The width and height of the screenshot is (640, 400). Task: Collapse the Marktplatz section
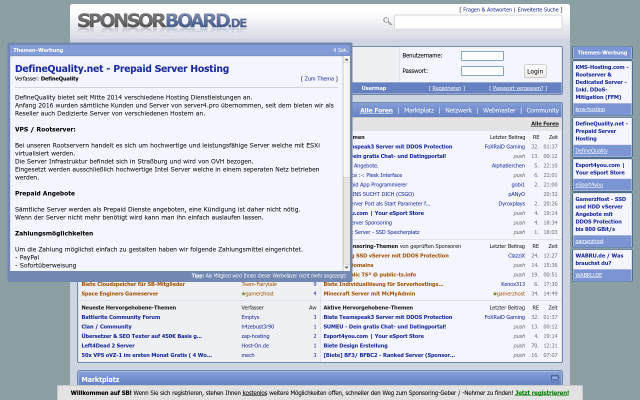pos(554,379)
